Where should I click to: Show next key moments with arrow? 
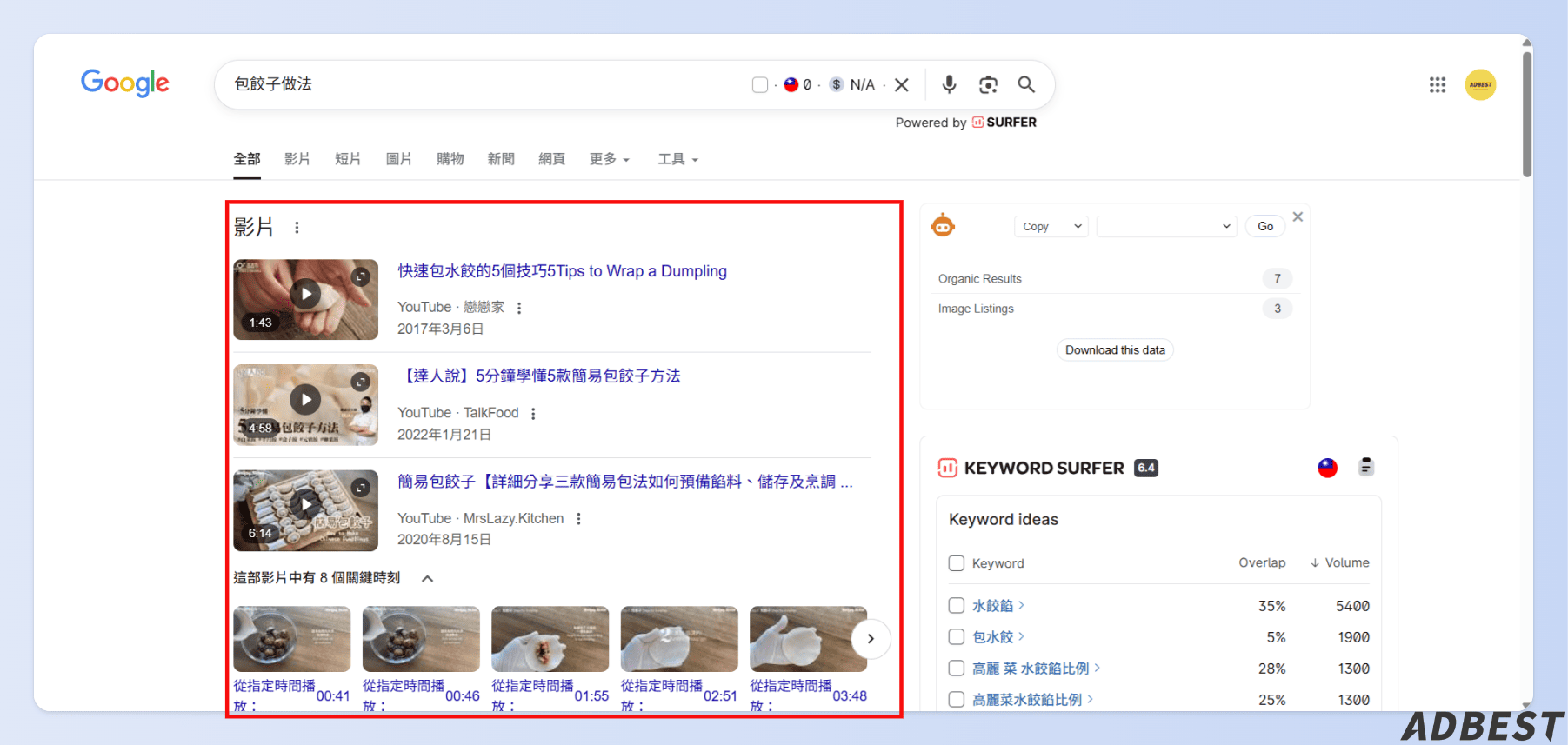(871, 639)
